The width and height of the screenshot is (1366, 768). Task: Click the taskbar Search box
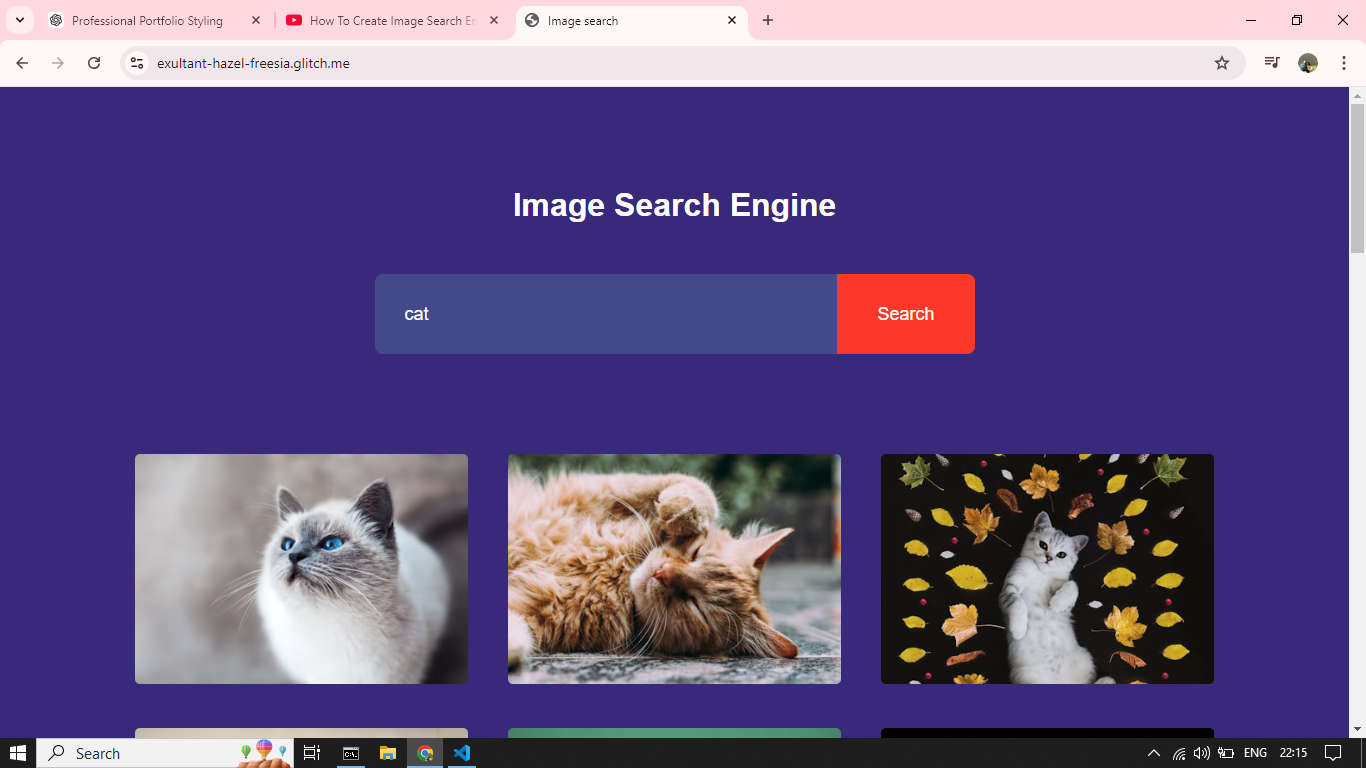[x=165, y=753]
